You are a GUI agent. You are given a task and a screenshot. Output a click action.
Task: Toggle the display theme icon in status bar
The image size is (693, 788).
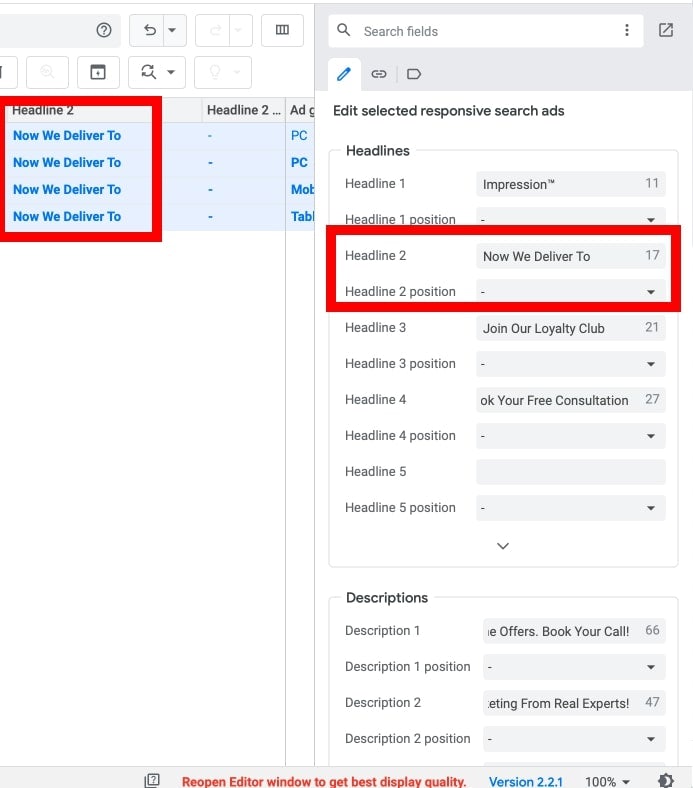point(666,781)
